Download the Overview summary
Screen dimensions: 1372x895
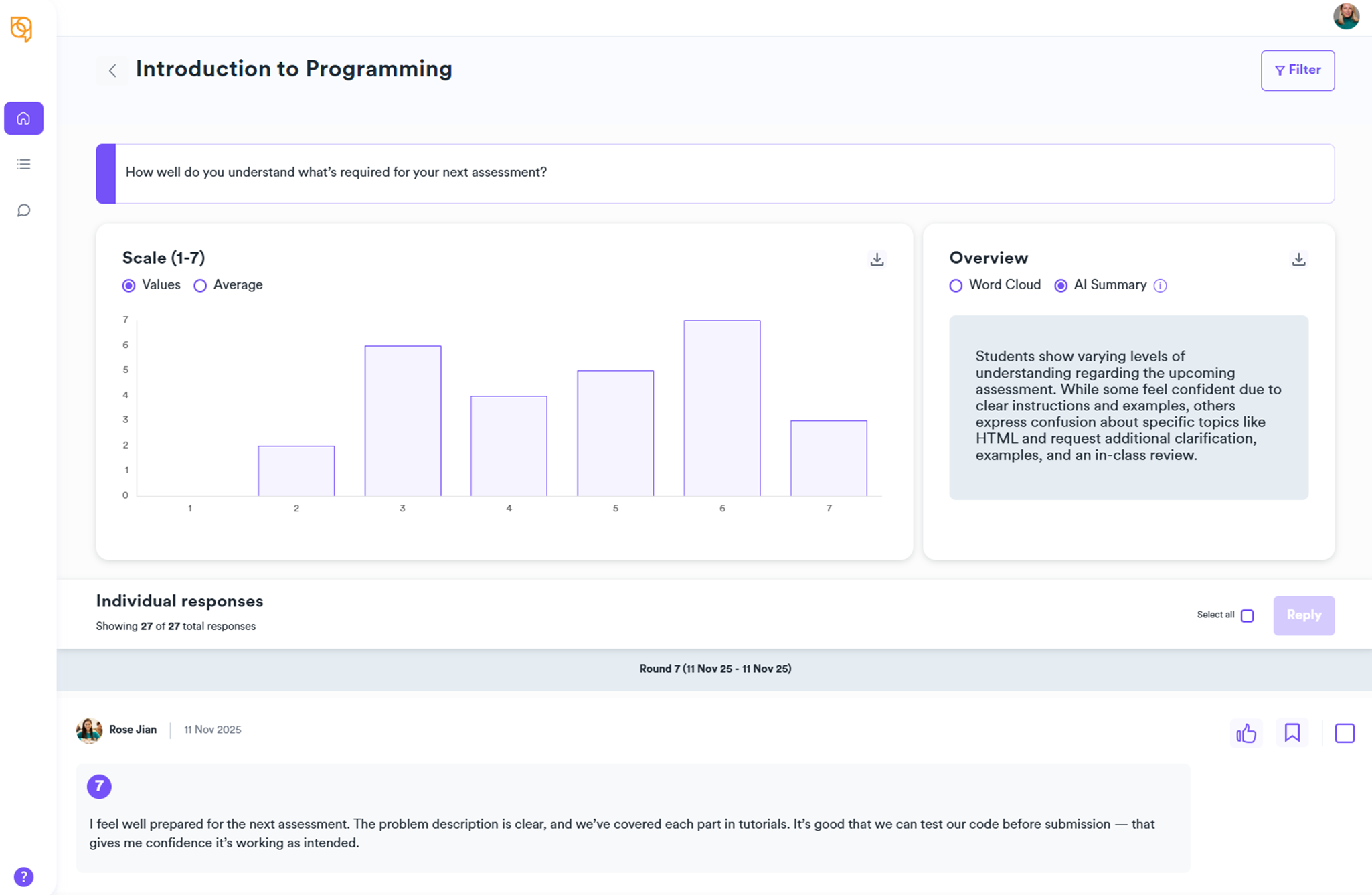coord(1298,260)
